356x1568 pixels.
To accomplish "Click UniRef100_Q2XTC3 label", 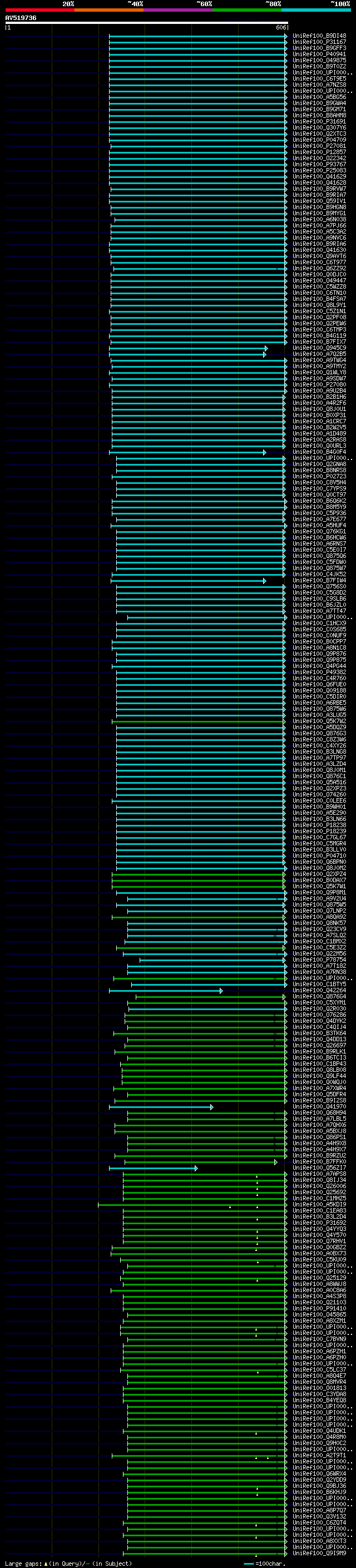I will pos(319,134).
